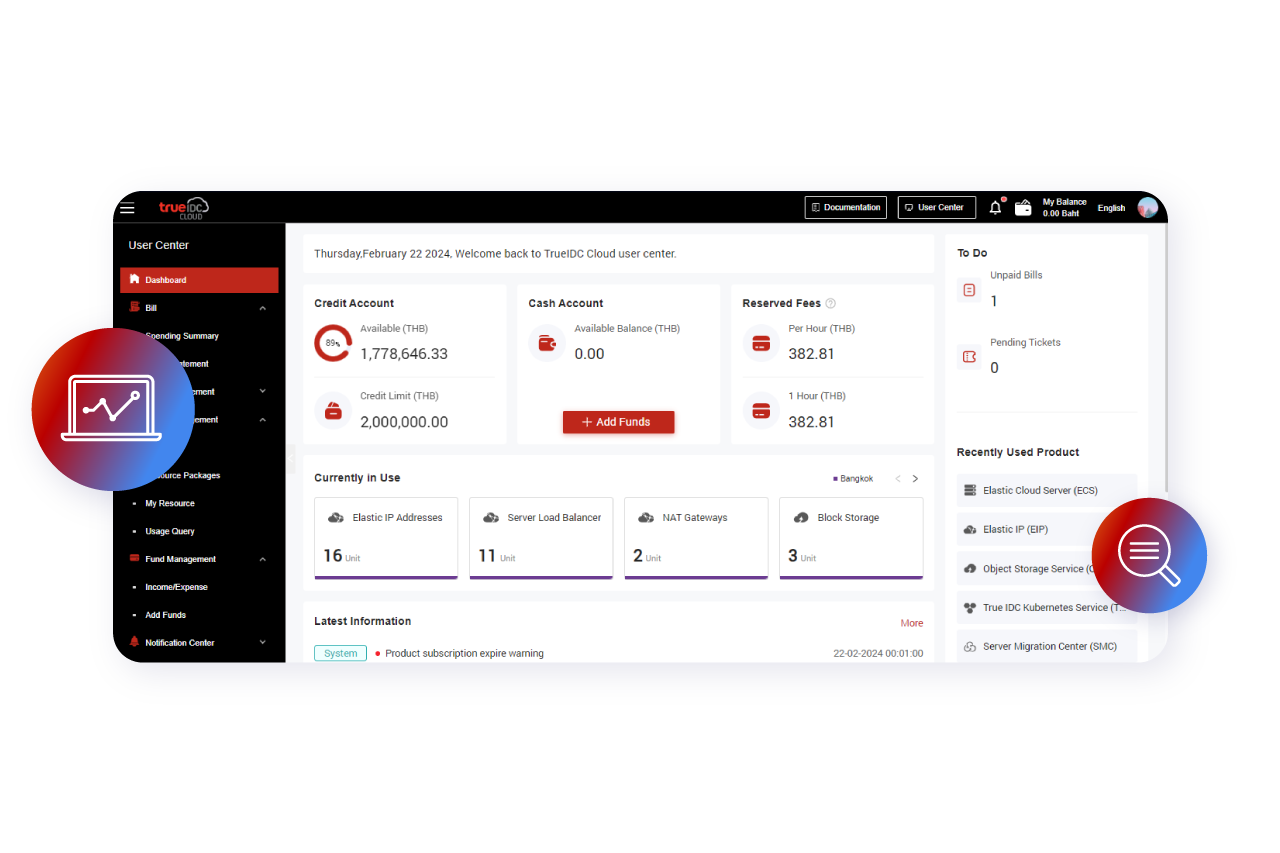1280x853 pixels.
Task: Open the More link in Latest Information
Action: coord(911,622)
